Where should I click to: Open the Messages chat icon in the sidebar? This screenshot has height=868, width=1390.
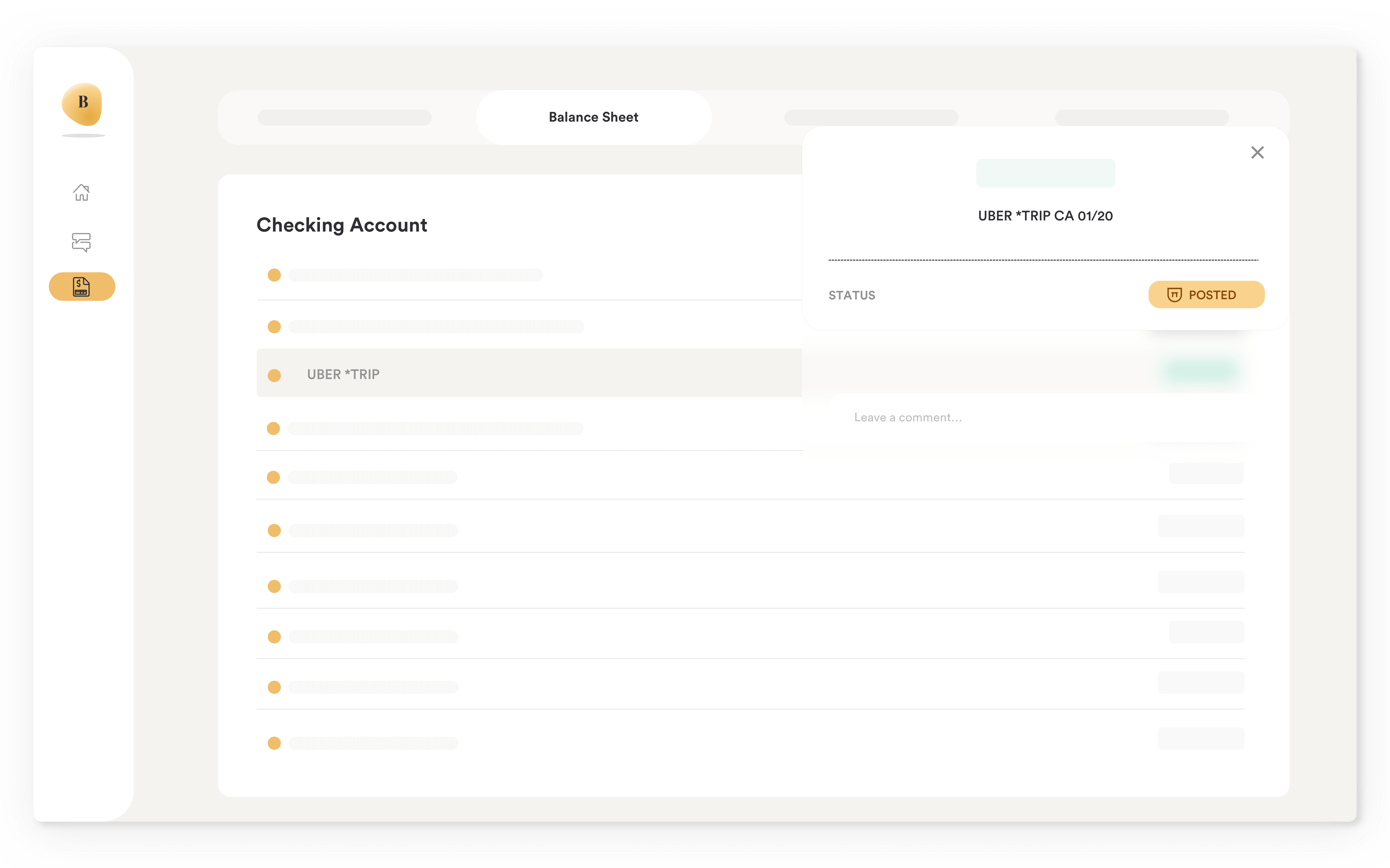click(82, 242)
